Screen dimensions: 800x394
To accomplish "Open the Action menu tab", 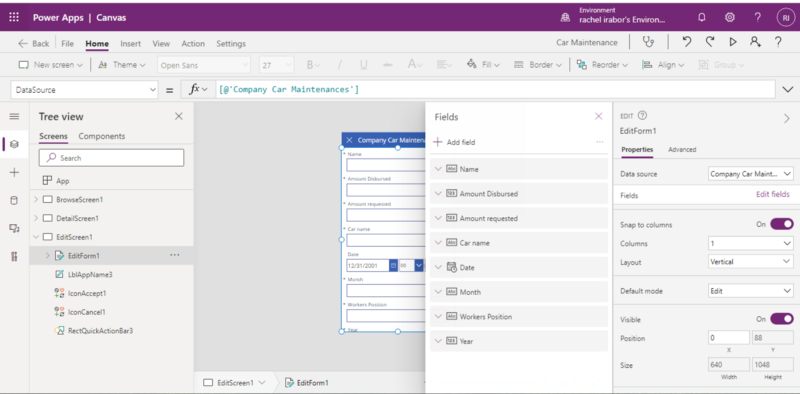I will coord(193,43).
